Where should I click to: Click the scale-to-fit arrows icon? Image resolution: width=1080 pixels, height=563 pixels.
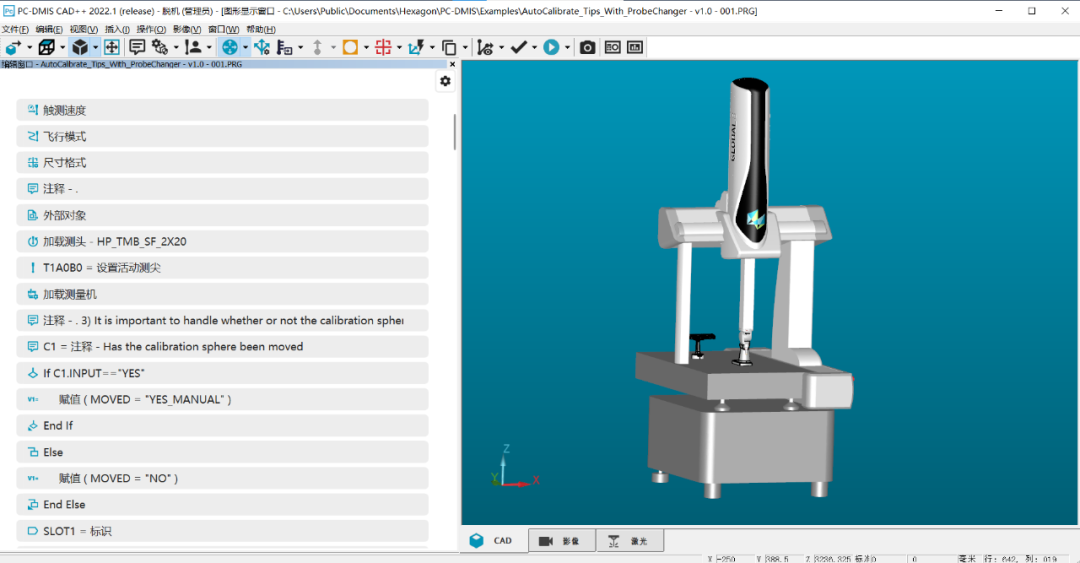pyautogui.click(x=112, y=47)
